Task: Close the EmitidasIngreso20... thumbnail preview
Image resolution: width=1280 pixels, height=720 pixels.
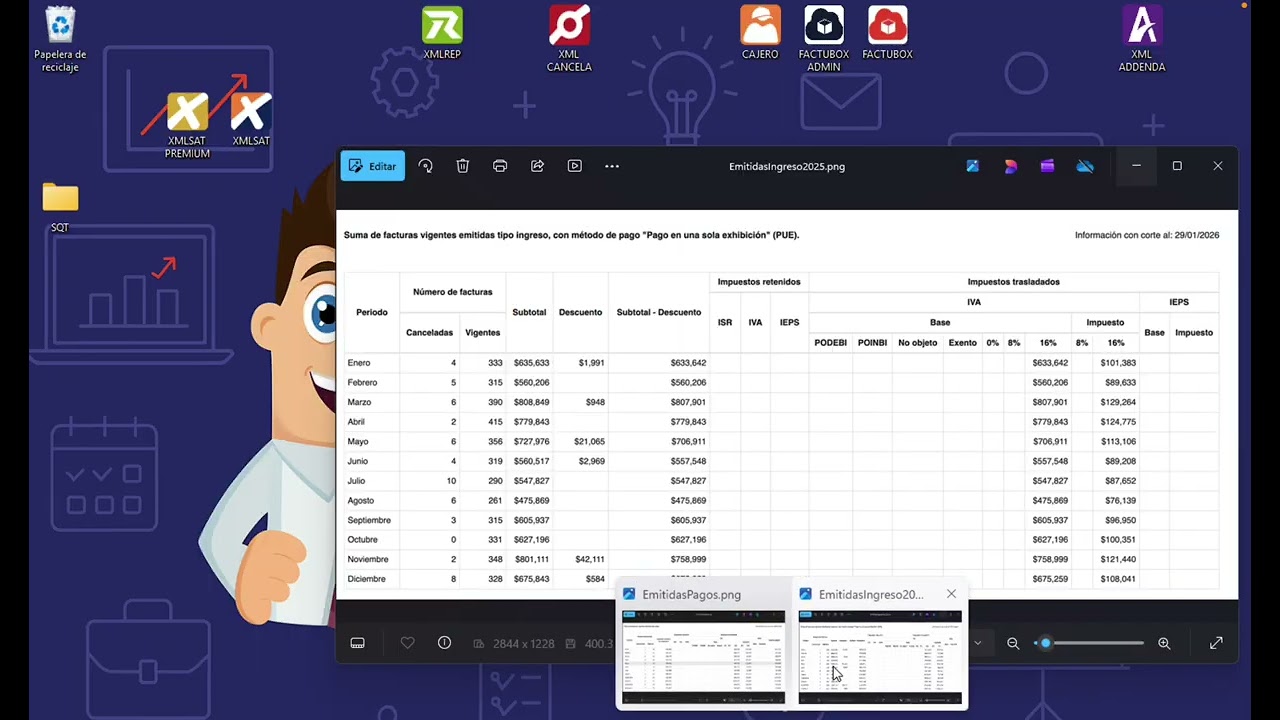Action: 951,594
